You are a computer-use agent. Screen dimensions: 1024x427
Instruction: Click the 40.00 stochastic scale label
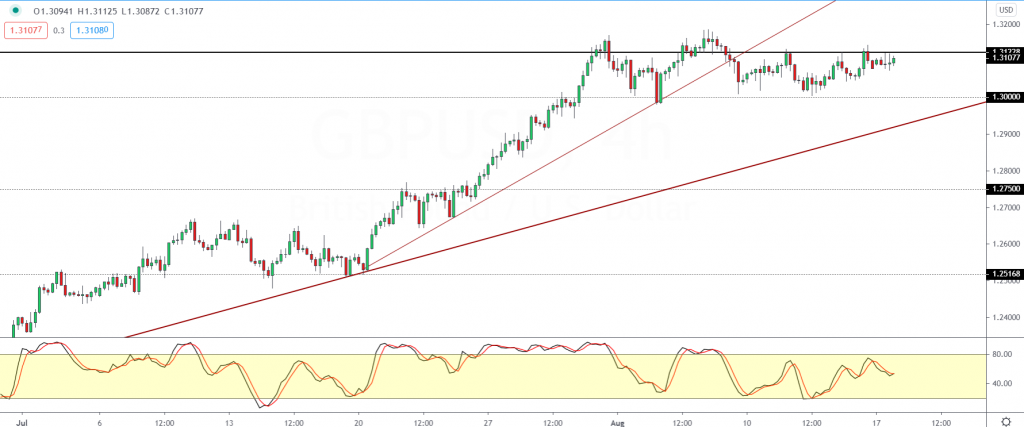[x=1002, y=383]
